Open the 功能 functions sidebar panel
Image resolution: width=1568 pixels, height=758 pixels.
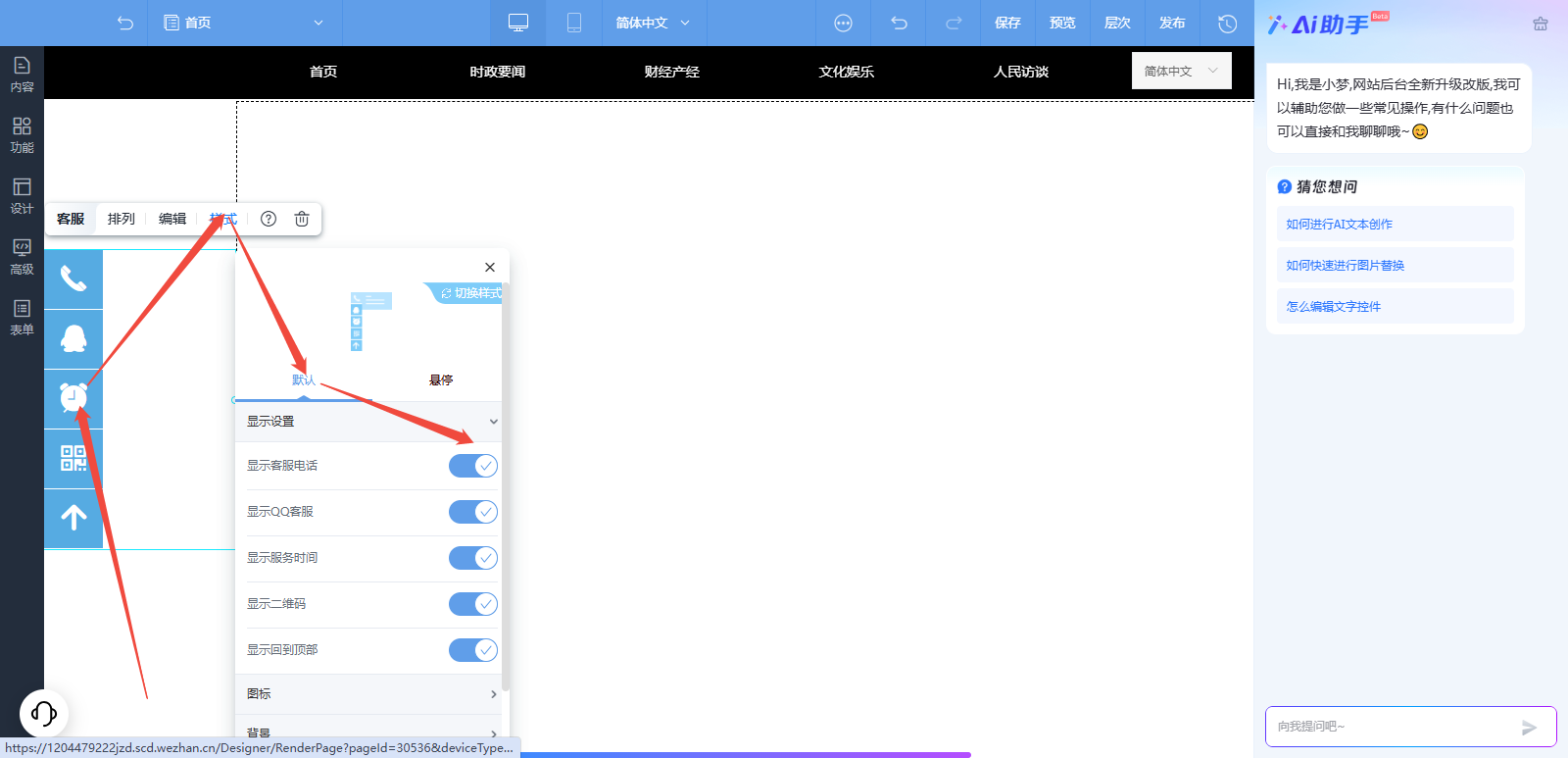(x=22, y=135)
